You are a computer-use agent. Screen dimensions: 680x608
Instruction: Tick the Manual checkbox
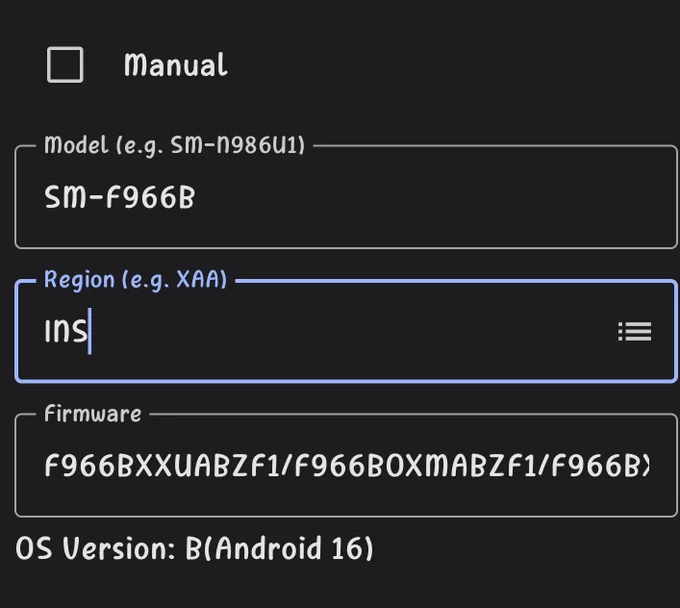pyautogui.click(x=65, y=65)
